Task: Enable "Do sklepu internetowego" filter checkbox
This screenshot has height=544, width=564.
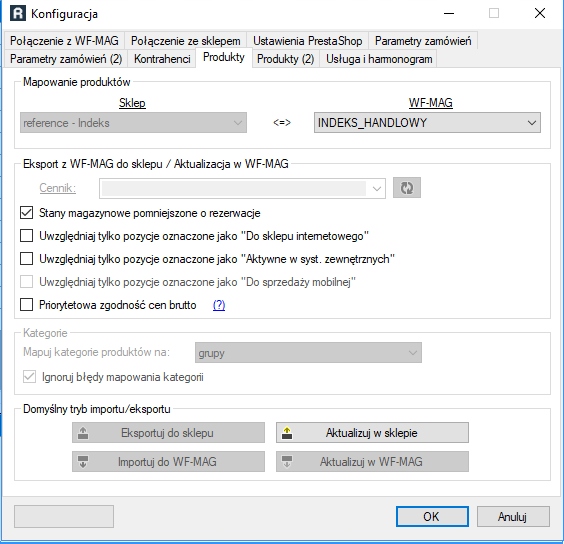Action: (x=27, y=236)
